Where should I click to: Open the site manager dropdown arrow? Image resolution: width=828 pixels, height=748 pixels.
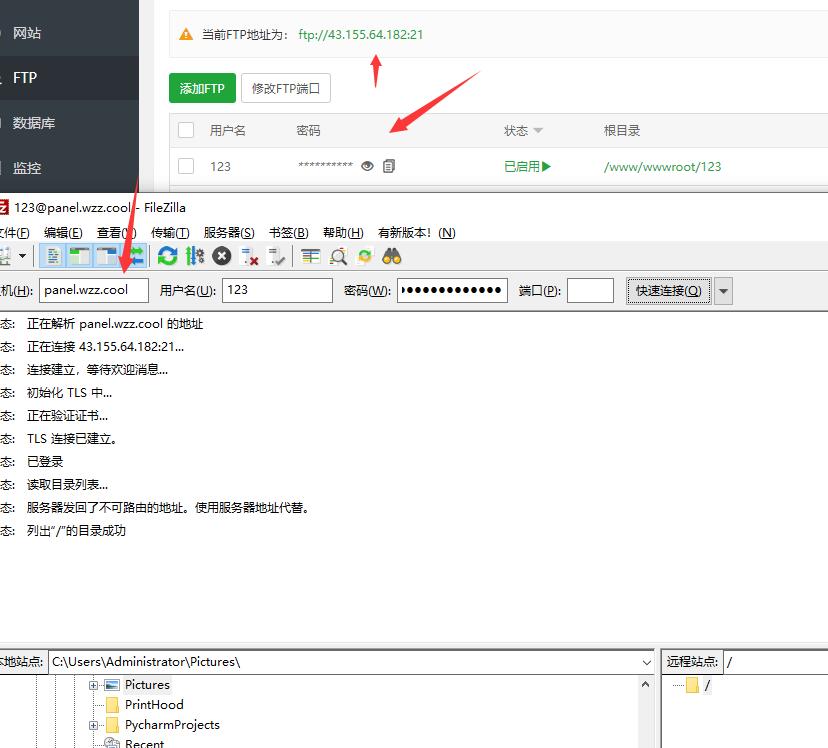click(x=23, y=257)
